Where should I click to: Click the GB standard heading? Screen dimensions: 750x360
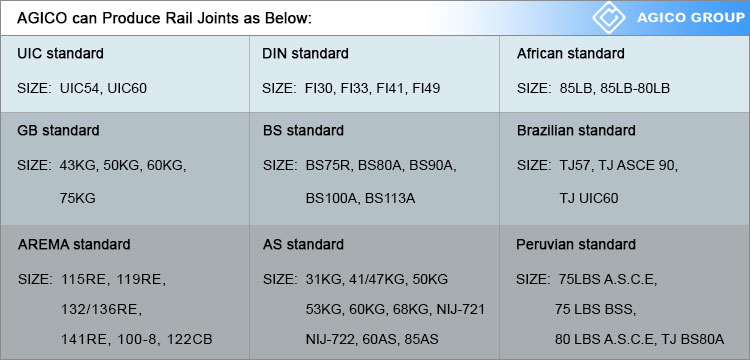58,130
